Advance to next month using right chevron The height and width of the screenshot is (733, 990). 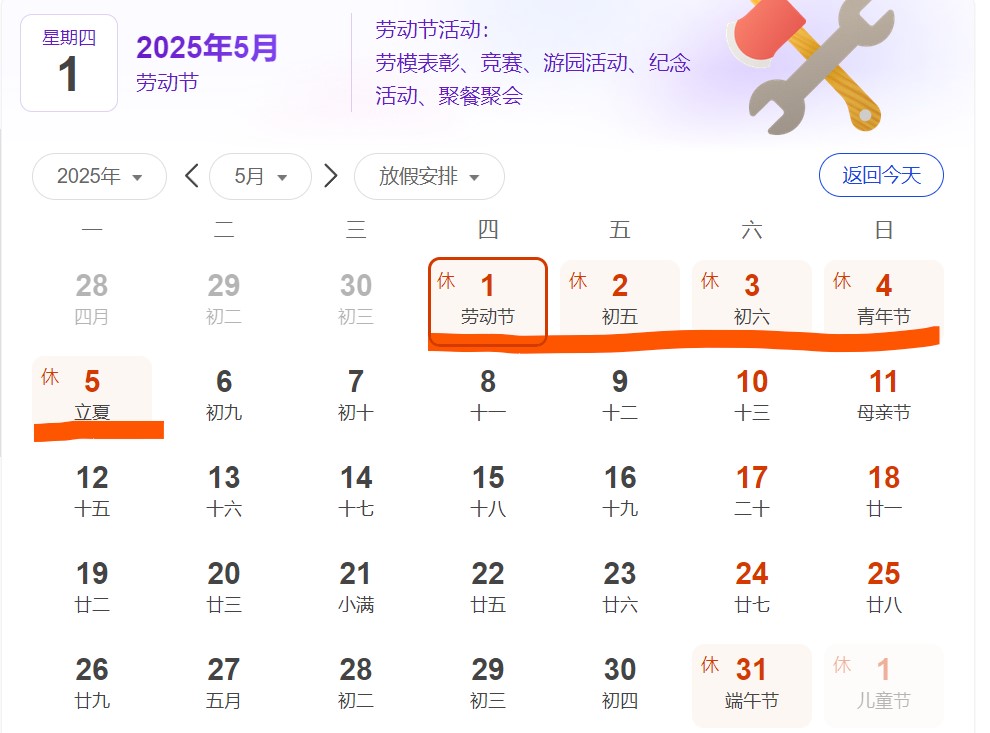(331, 177)
